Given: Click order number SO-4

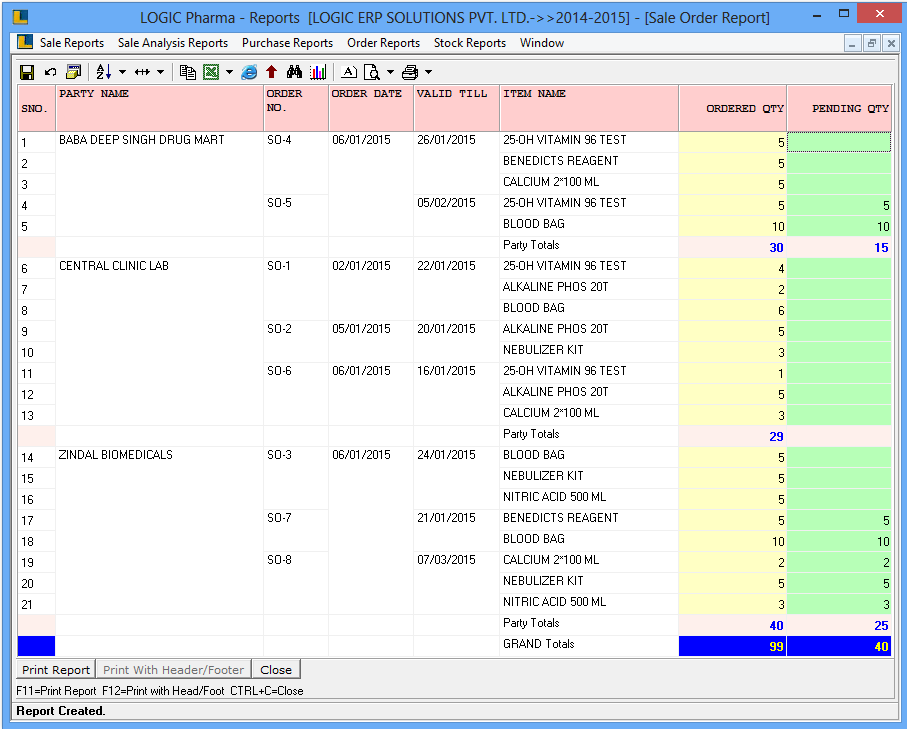Looking at the screenshot, I should point(279,140).
